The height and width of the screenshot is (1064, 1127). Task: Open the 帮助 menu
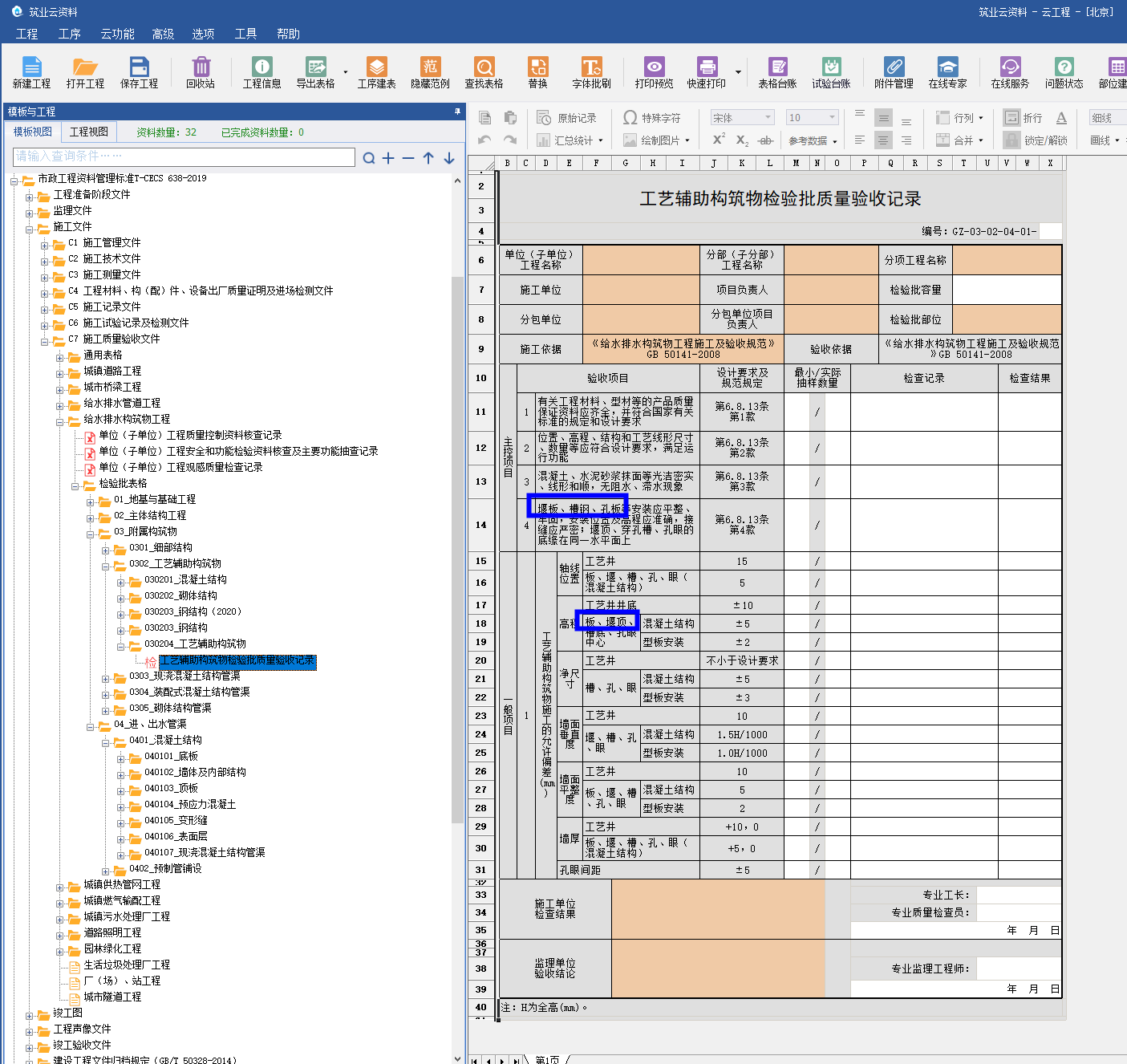tap(288, 34)
